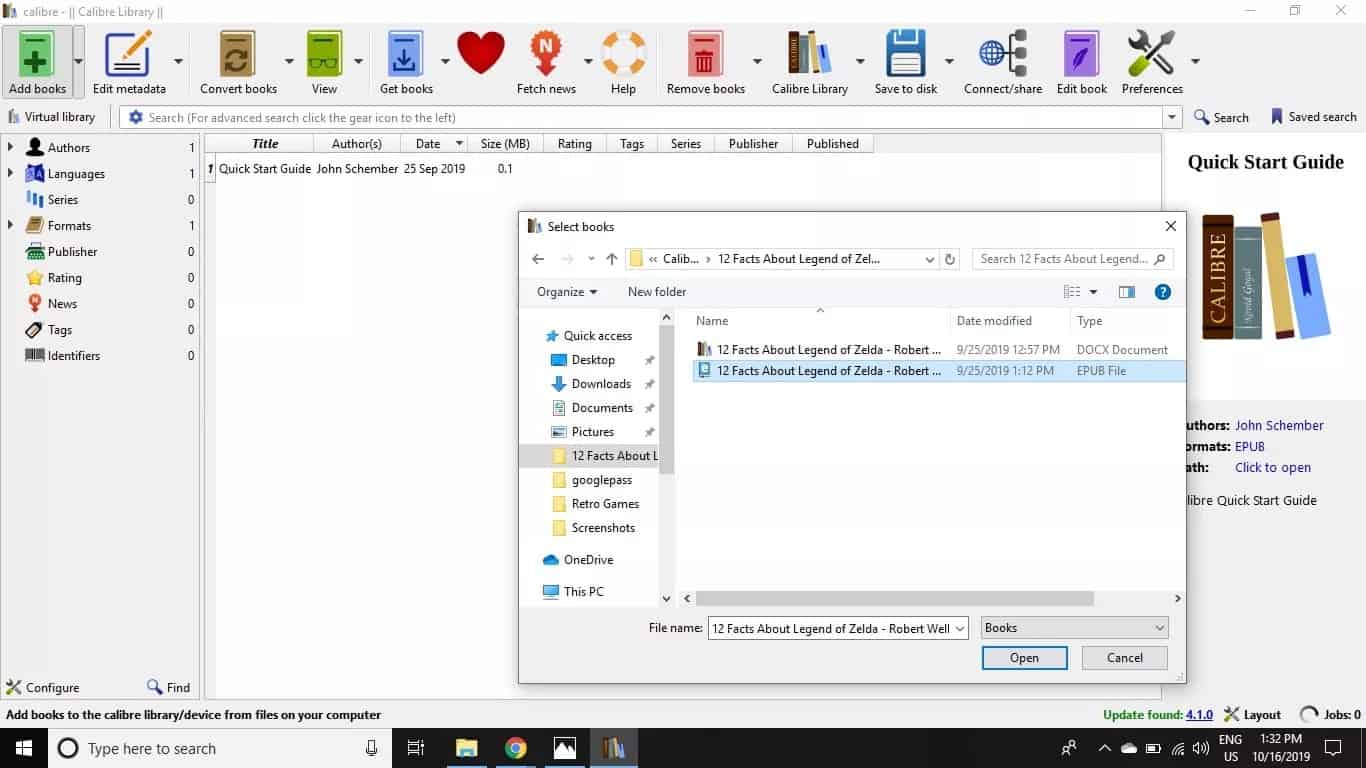The image size is (1366, 768).
Task: Open the Calibre Library icon
Action: 810,53
